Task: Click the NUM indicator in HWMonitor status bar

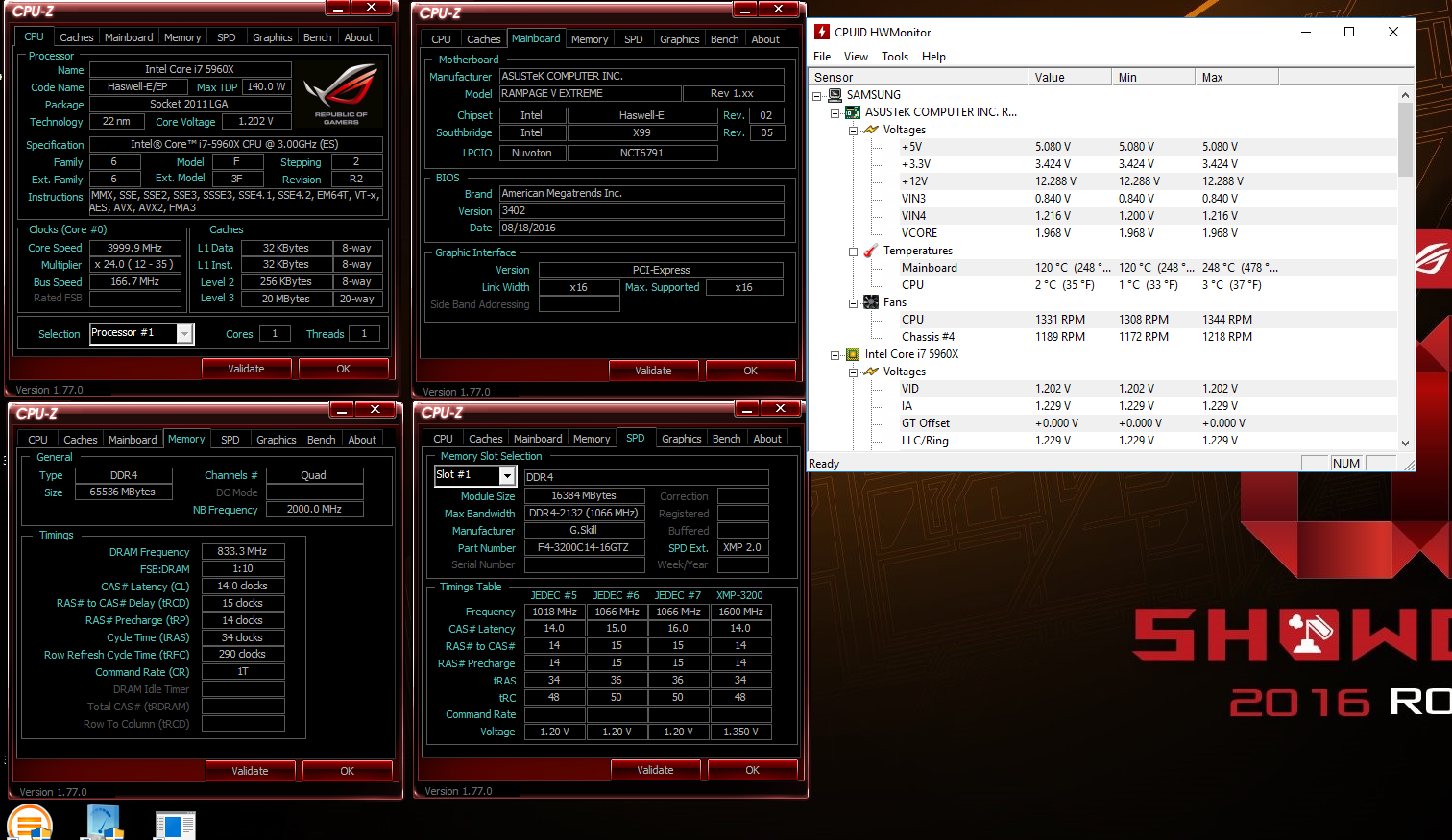Action: point(1346,464)
